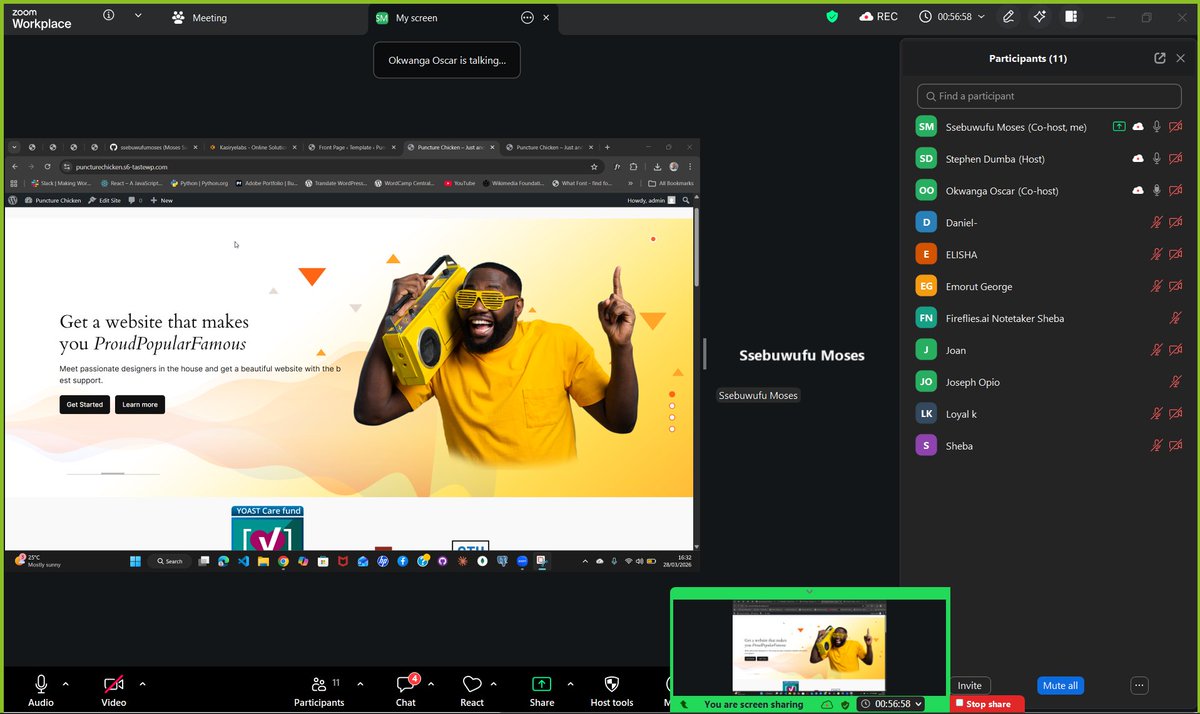The image size is (1200, 714).
Task: Switch to the Meeting tab
Action: pos(199,18)
